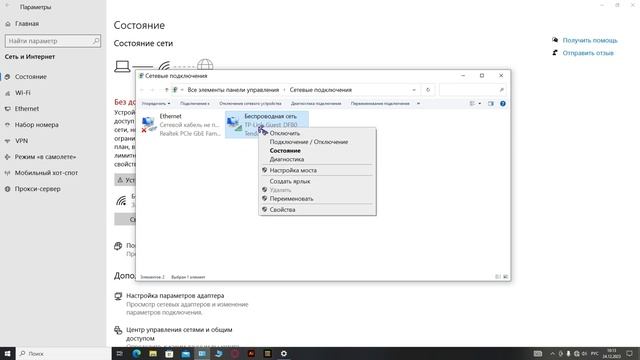Expand the address bar history dropdown
The width and height of the screenshot is (640, 360).
(x=414, y=90)
